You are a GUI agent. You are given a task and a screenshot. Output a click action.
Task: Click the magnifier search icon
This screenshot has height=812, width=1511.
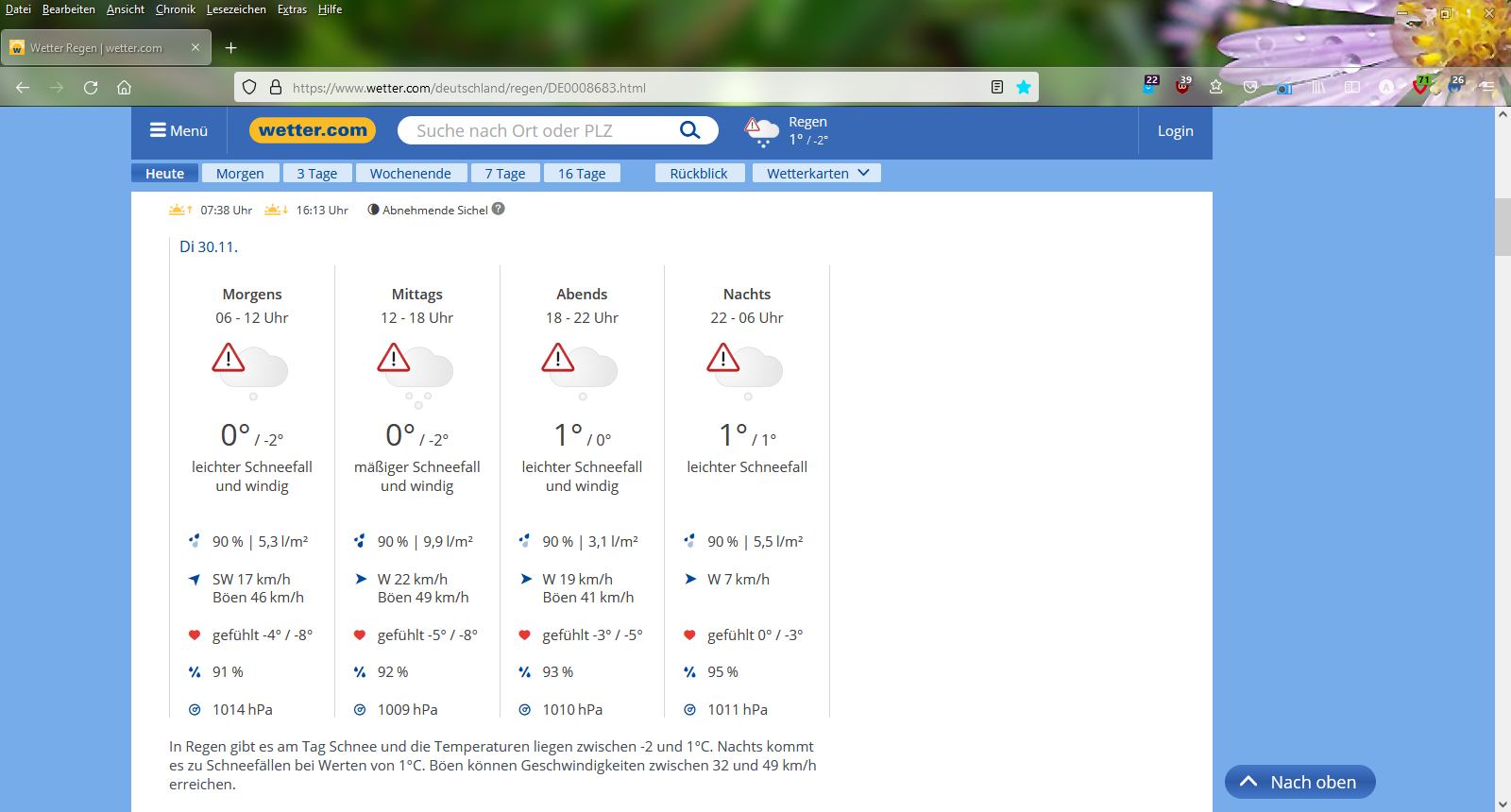[x=690, y=130]
